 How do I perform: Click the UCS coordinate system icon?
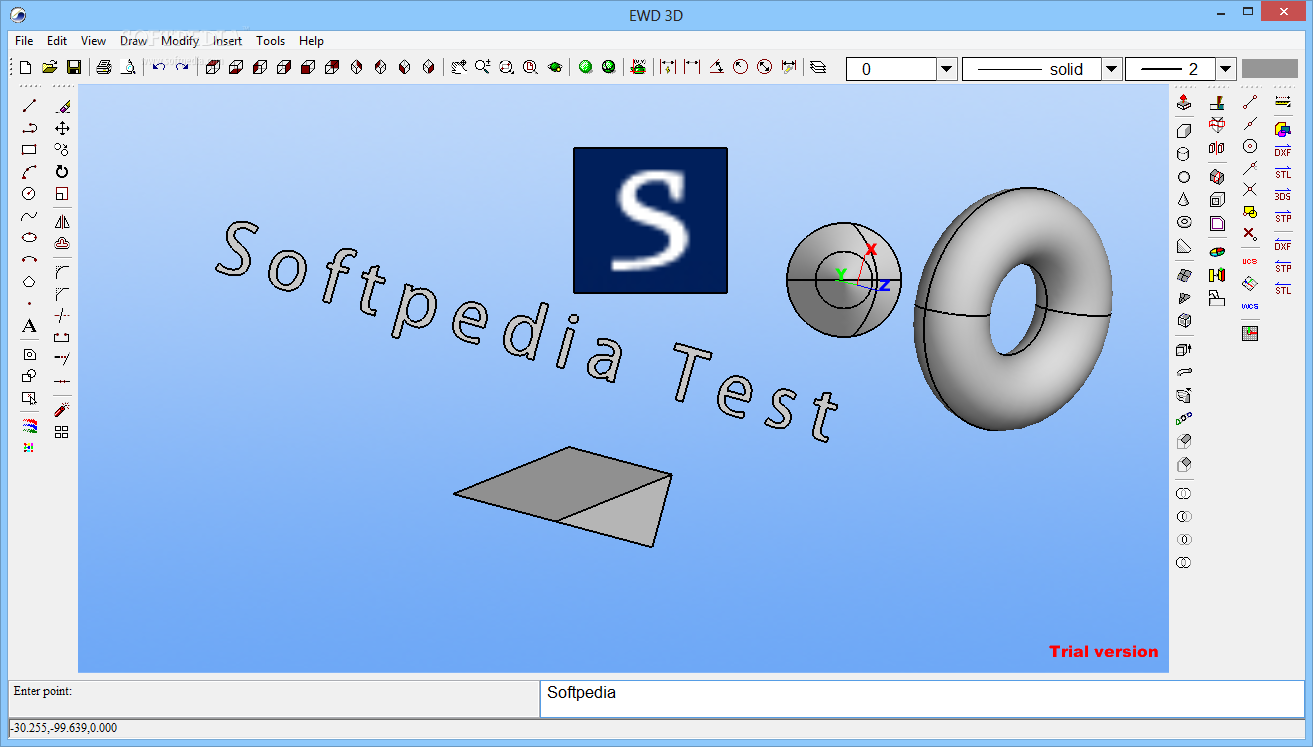[1250, 261]
